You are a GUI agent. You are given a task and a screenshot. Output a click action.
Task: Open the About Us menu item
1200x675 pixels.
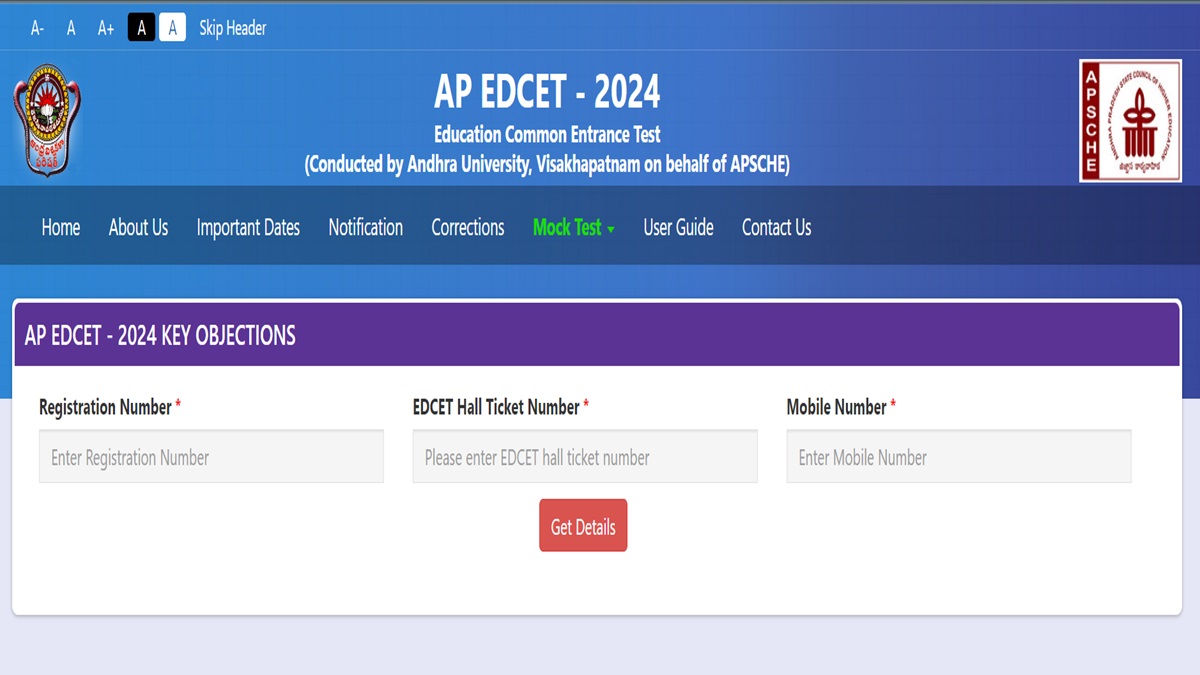click(x=138, y=228)
